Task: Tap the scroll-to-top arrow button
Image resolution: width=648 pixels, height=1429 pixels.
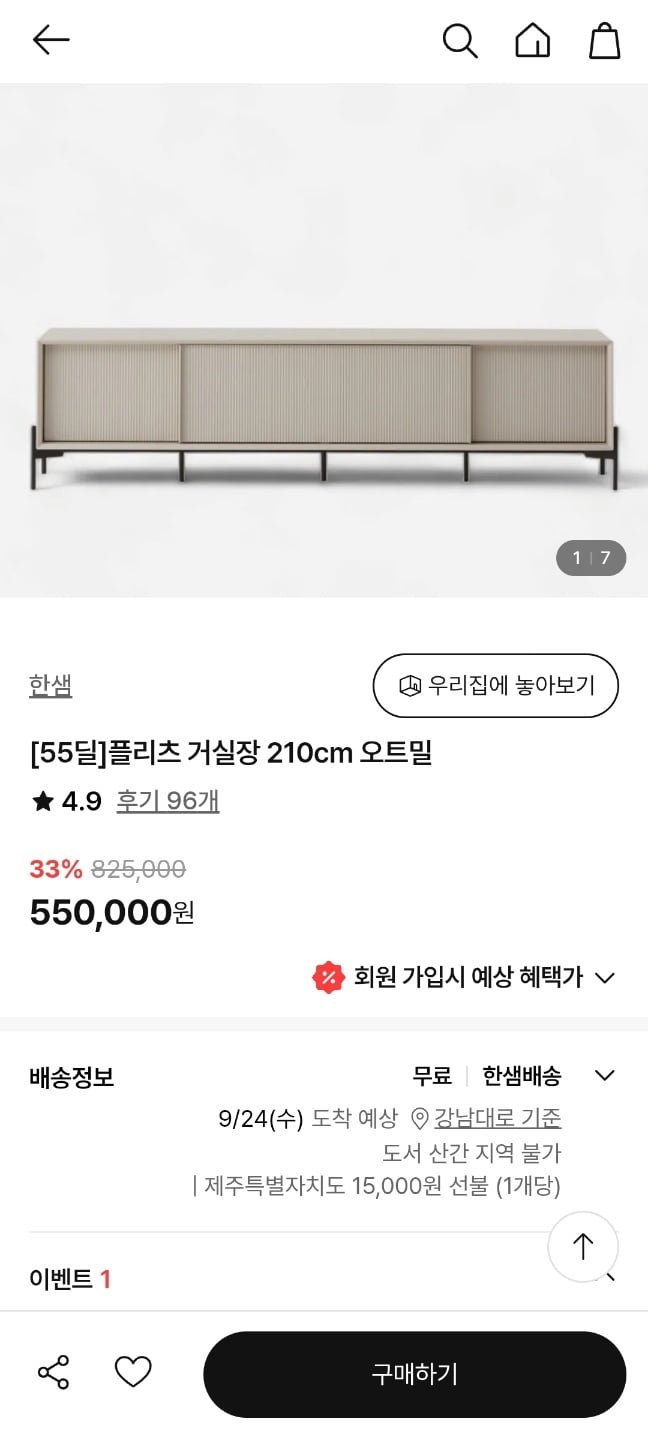Action: pyautogui.click(x=583, y=1246)
